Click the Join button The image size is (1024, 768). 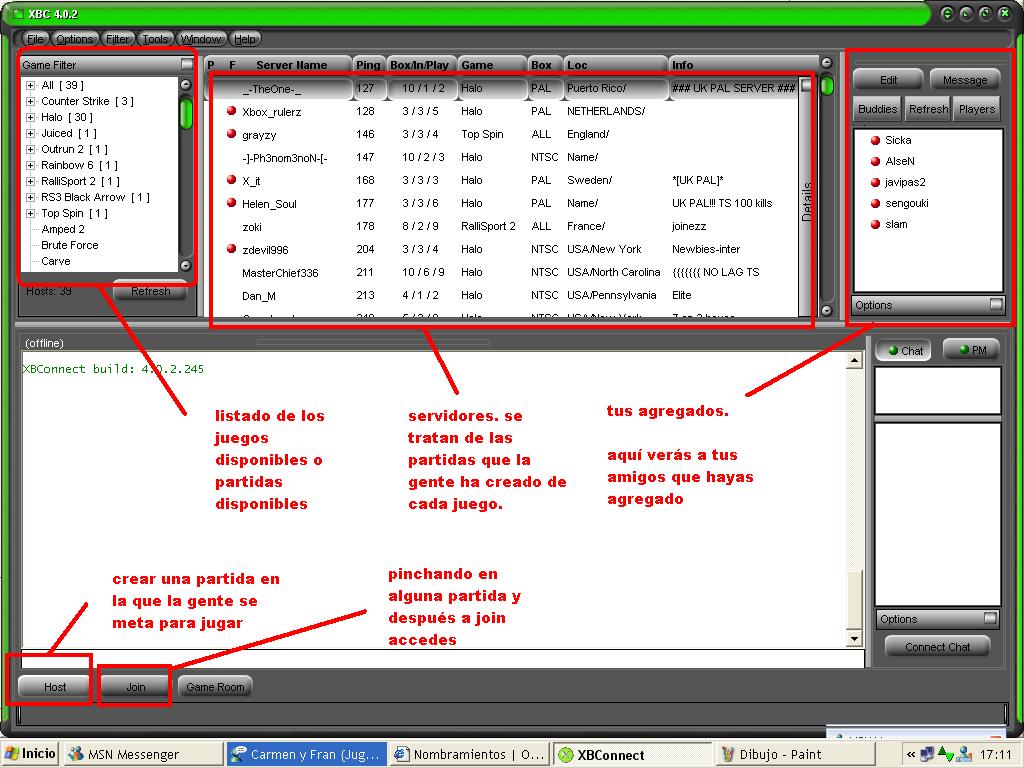(x=136, y=686)
